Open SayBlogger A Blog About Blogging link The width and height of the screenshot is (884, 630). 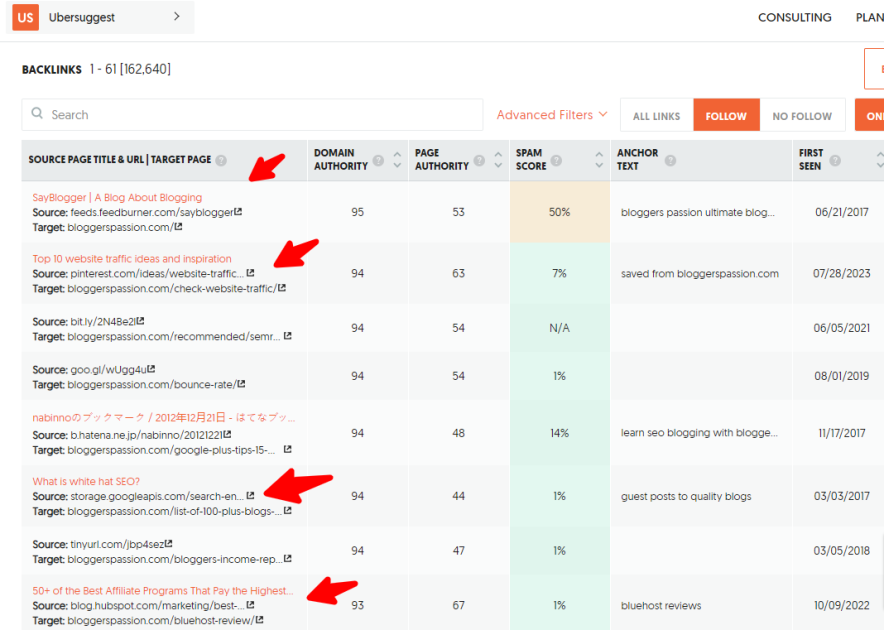[x=117, y=197]
